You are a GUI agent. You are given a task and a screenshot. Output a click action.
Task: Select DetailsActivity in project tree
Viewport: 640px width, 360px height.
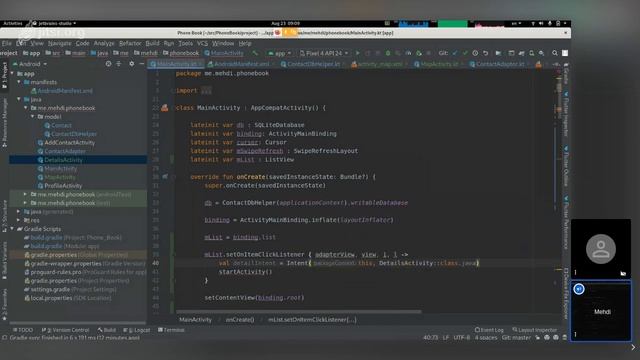pyautogui.click(x=63, y=160)
